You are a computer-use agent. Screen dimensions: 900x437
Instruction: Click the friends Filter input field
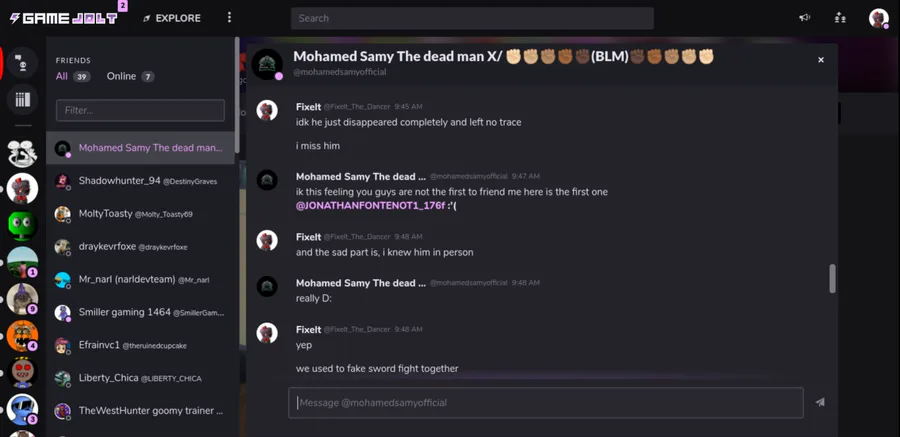(x=140, y=110)
